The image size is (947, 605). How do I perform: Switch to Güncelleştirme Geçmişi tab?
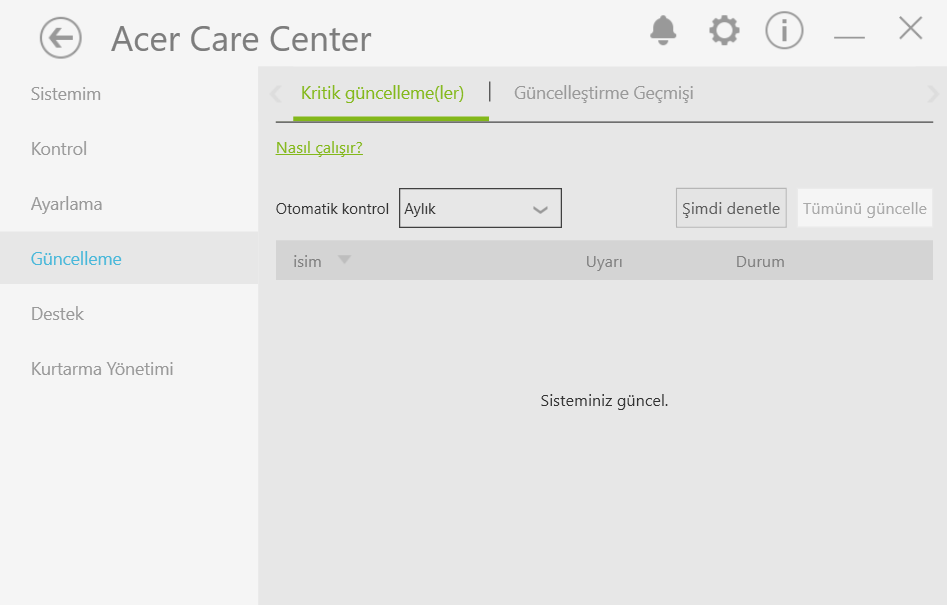point(603,93)
